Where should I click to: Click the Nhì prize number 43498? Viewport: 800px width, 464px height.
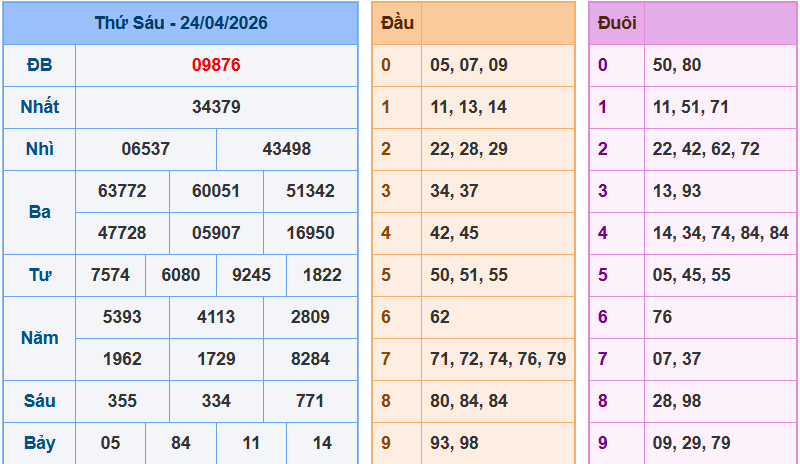coord(287,149)
